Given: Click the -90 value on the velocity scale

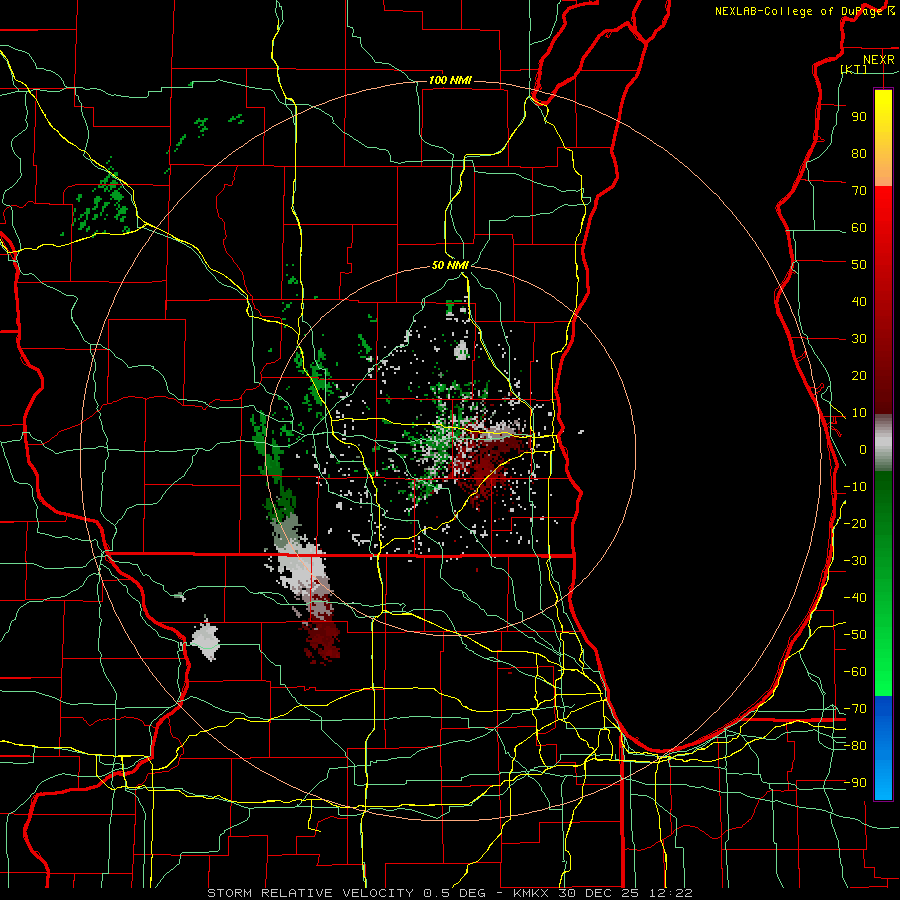Looking at the screenshot, I should [x=855, y=783].
